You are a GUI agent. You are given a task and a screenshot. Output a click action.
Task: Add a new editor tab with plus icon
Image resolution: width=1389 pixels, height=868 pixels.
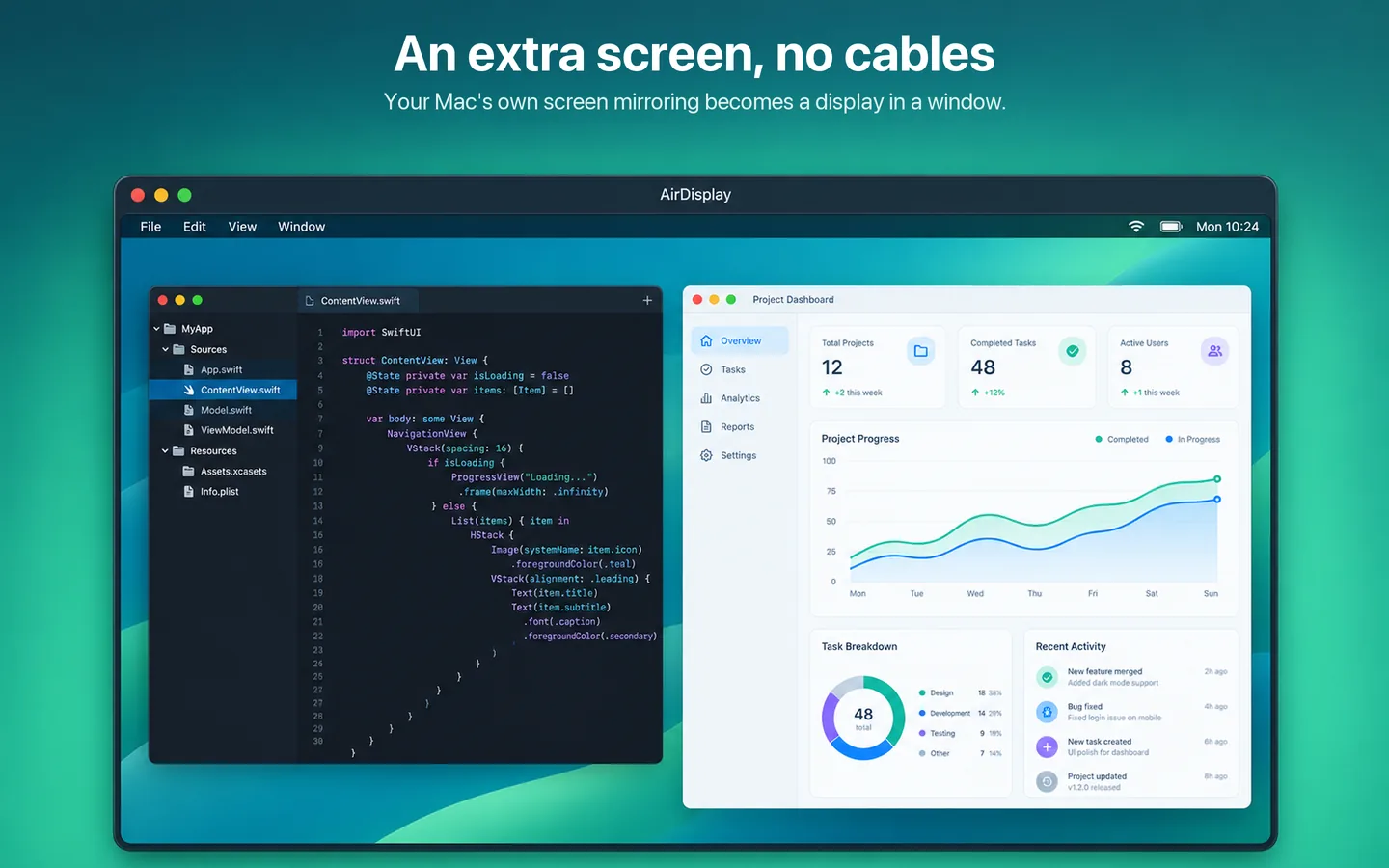click(x=647, y=301)
